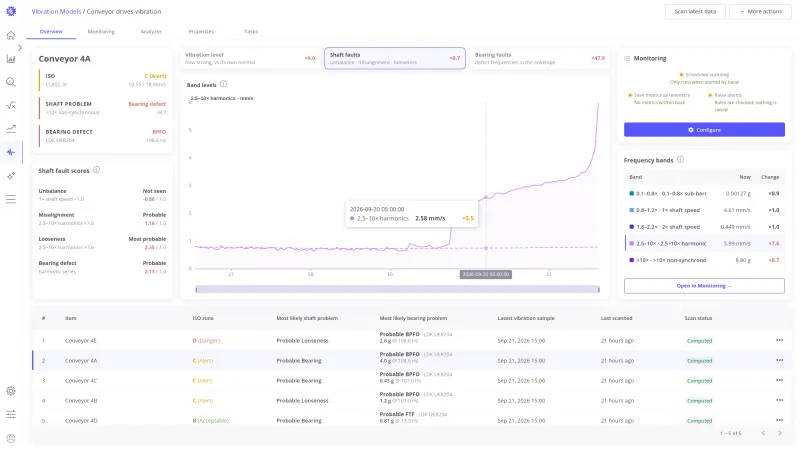The height and width of the screenshot is (450, 800).
Task: Show info for Frequency bands
Action: point(680,160)
